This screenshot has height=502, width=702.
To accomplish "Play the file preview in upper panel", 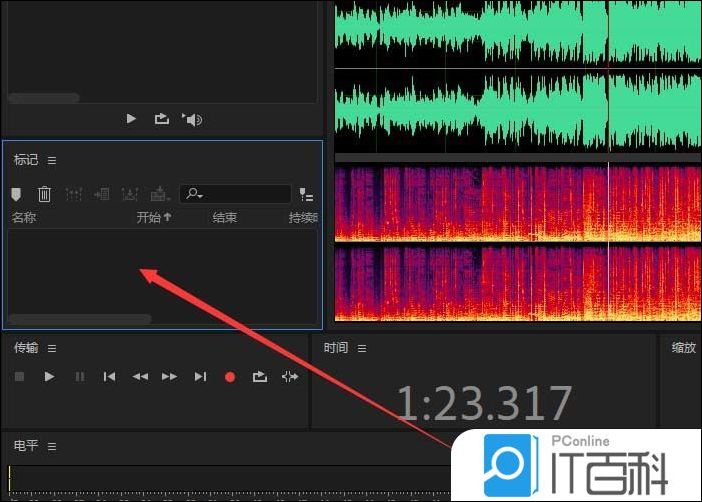I will [x=131, y=119].
